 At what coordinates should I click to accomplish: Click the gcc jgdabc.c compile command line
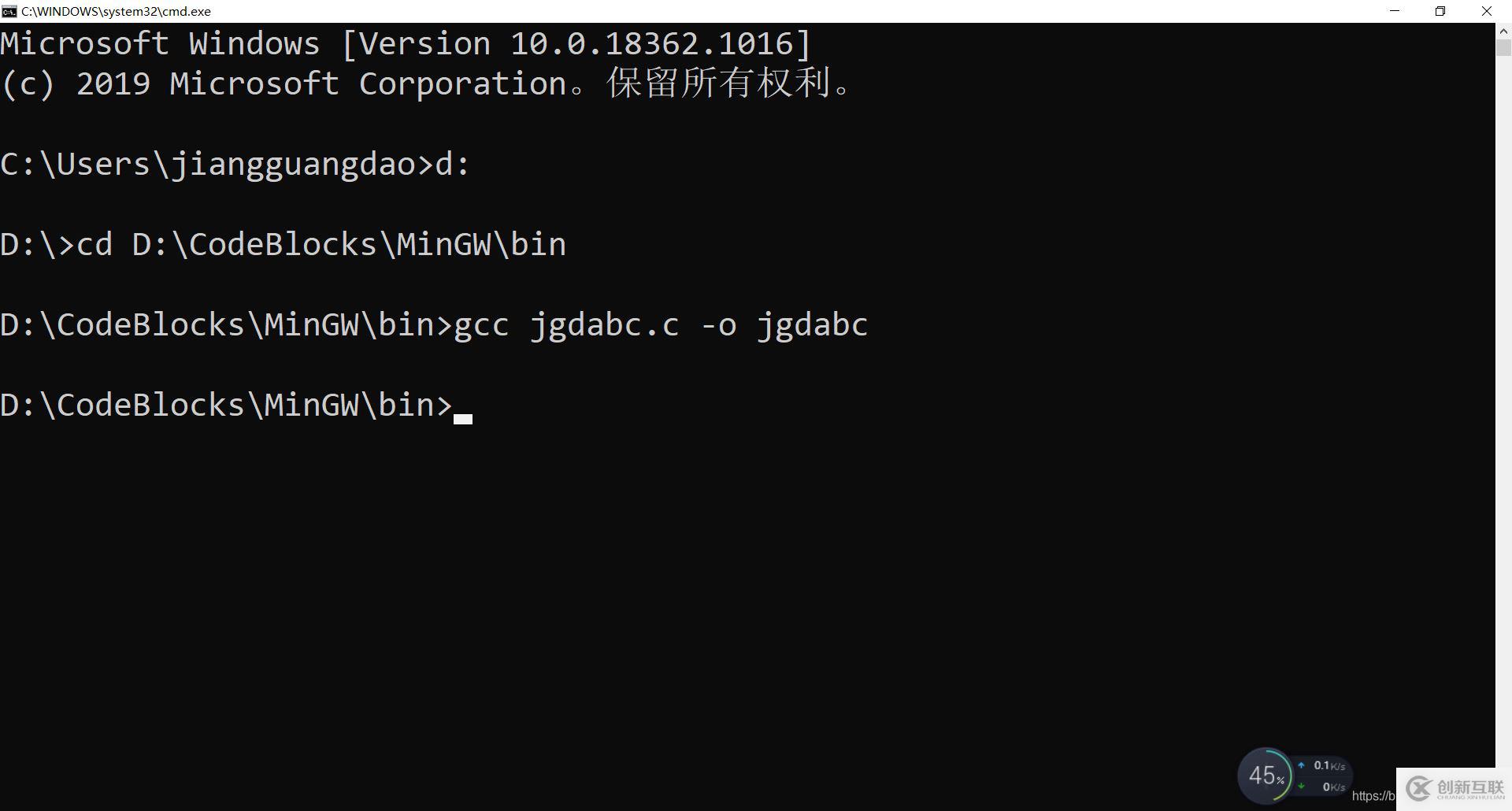[x=660, y=324]
